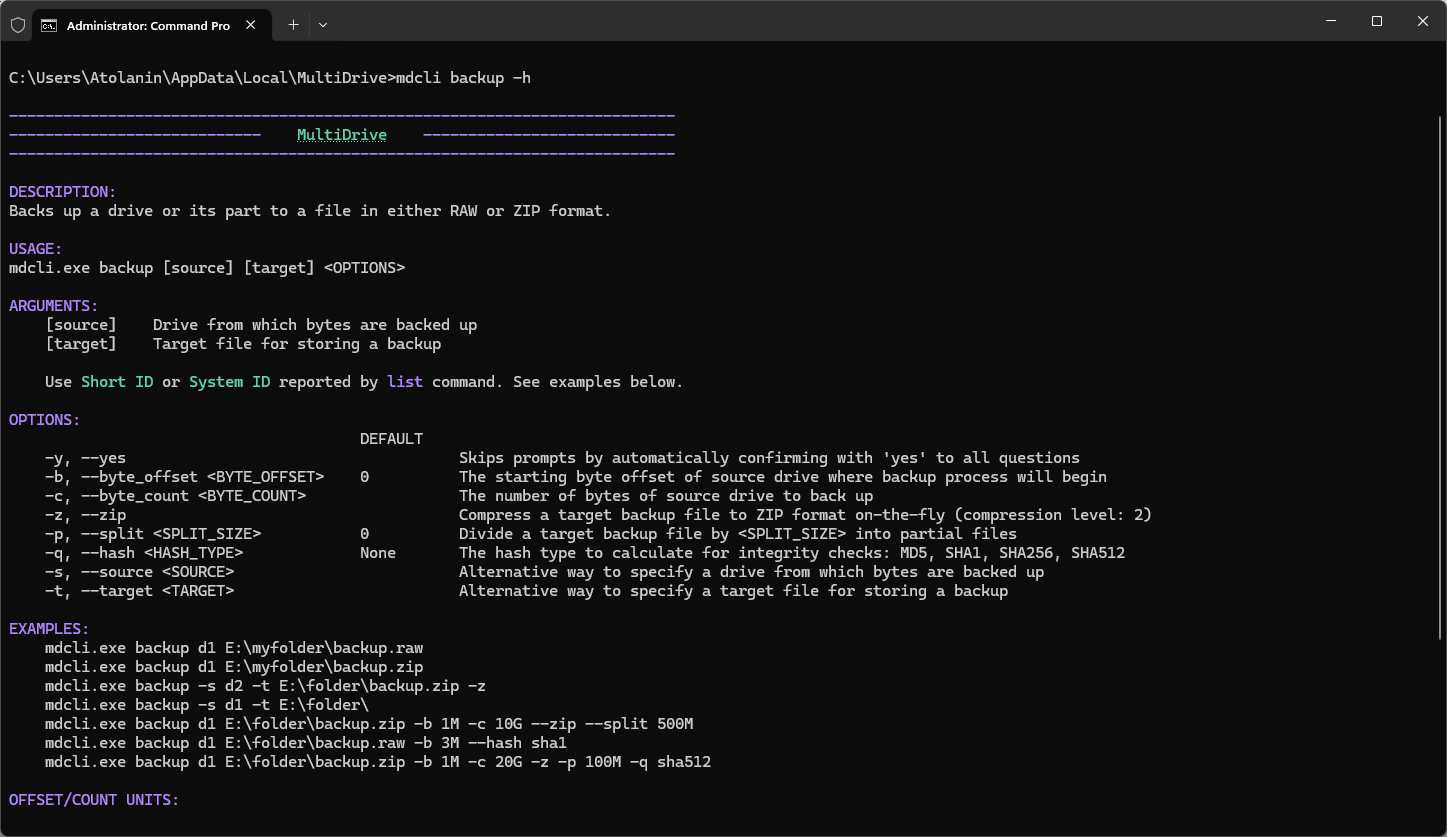Click the green 'System ID' text
This screenshot has height=837, width=1447.
pos(229,382)
